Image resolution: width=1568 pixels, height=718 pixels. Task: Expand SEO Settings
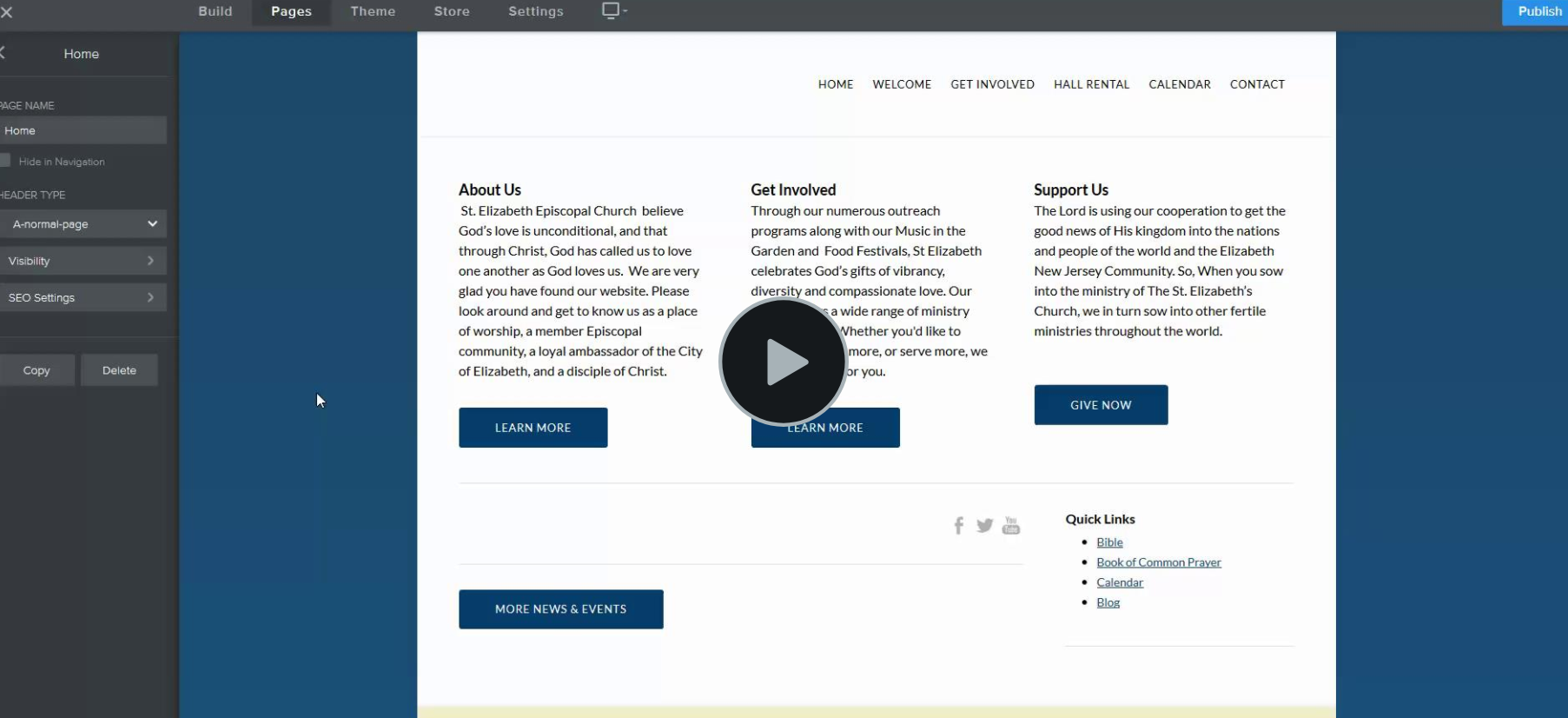tap(83, 297)
